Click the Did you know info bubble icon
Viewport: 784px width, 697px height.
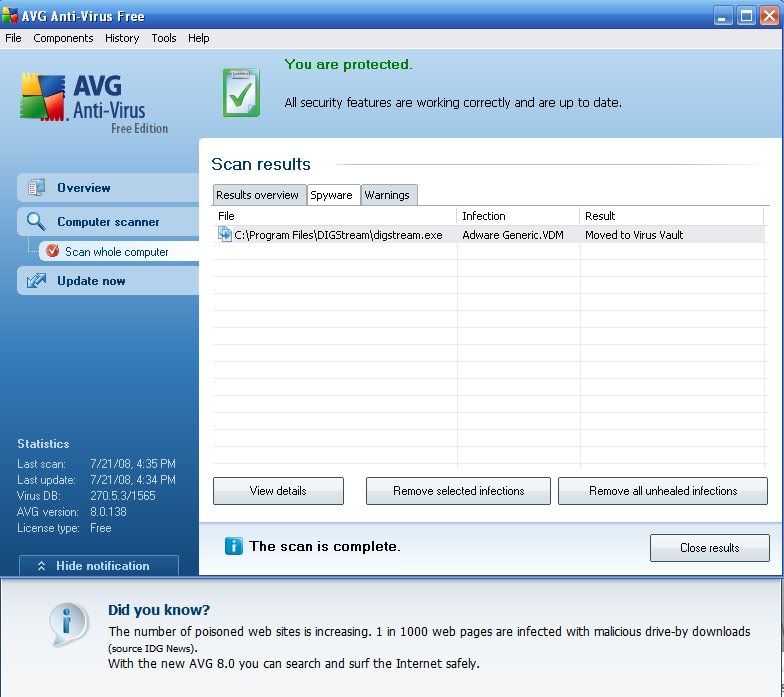click(x=68, y=624)
